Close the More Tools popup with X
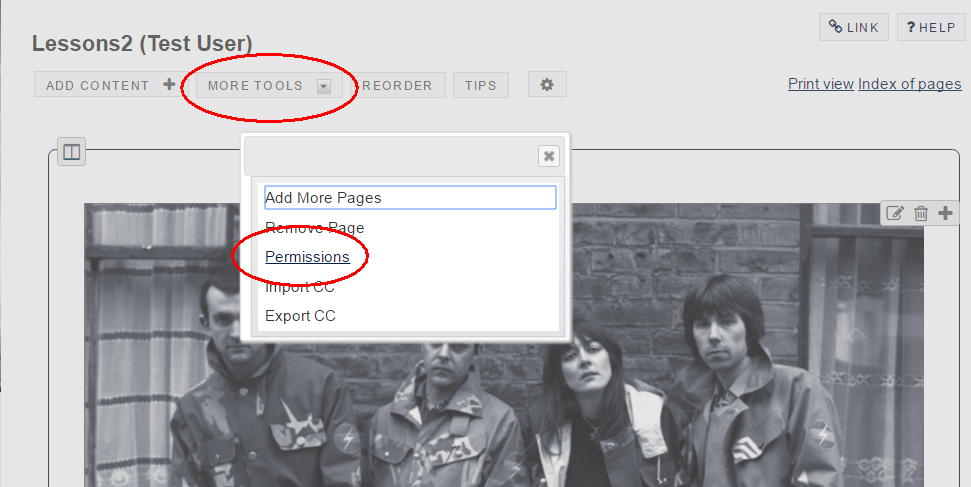 pos(548,156)
